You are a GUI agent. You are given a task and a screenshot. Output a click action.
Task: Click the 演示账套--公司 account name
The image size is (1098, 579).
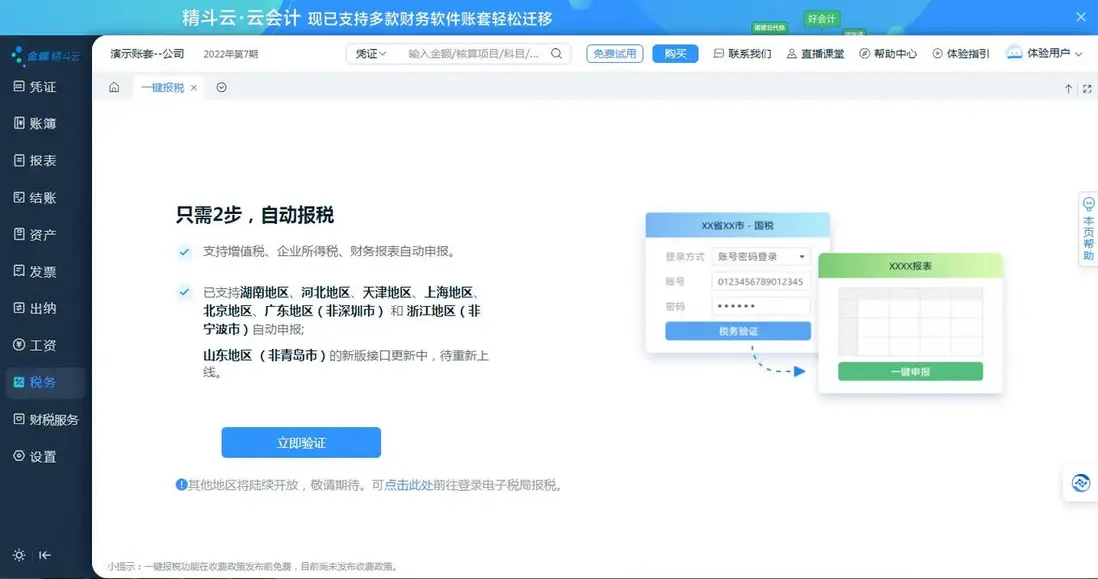(x=147, y=54)
